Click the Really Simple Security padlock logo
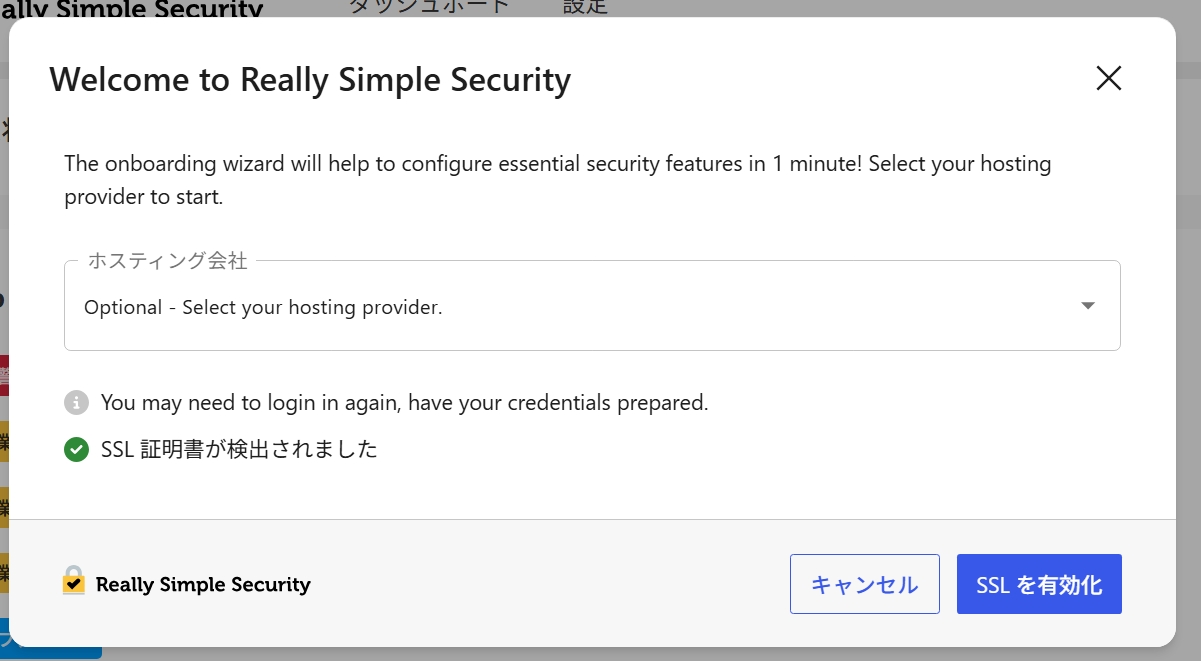Viewport: 1201px width, 661px height. pyautogui.click(x=74, y=581)
